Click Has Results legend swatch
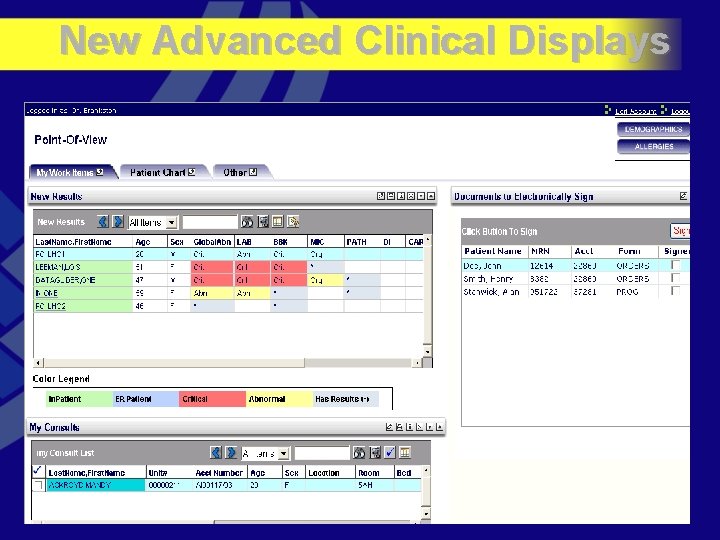720x540 pixels. (345, 399)
